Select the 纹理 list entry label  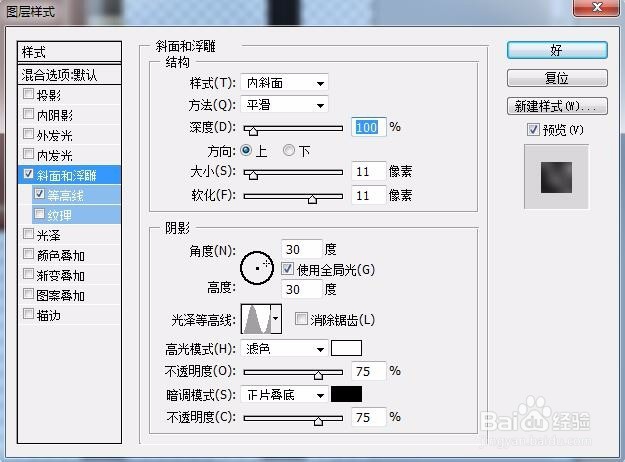(59, 216)
